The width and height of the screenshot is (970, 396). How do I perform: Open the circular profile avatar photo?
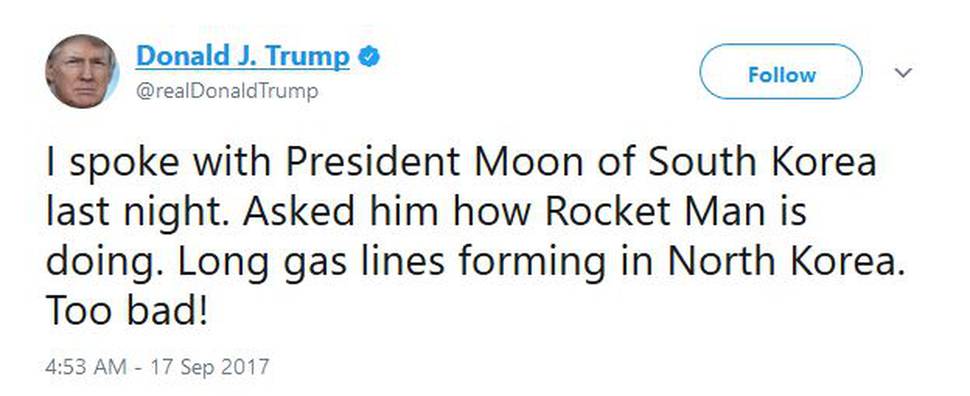click(x=82, y=72)
